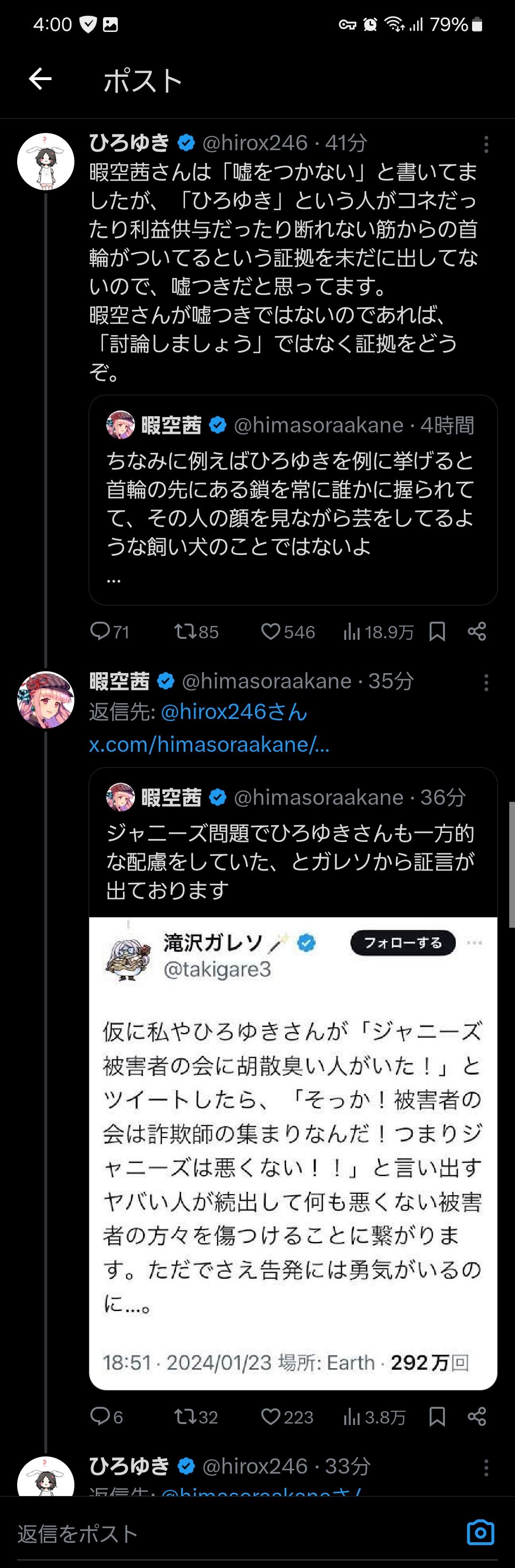This screenshot has width=515, height=1568.
Task: Like the post with 546 likes
Action: pyautogui.click(x=288, y=631)
